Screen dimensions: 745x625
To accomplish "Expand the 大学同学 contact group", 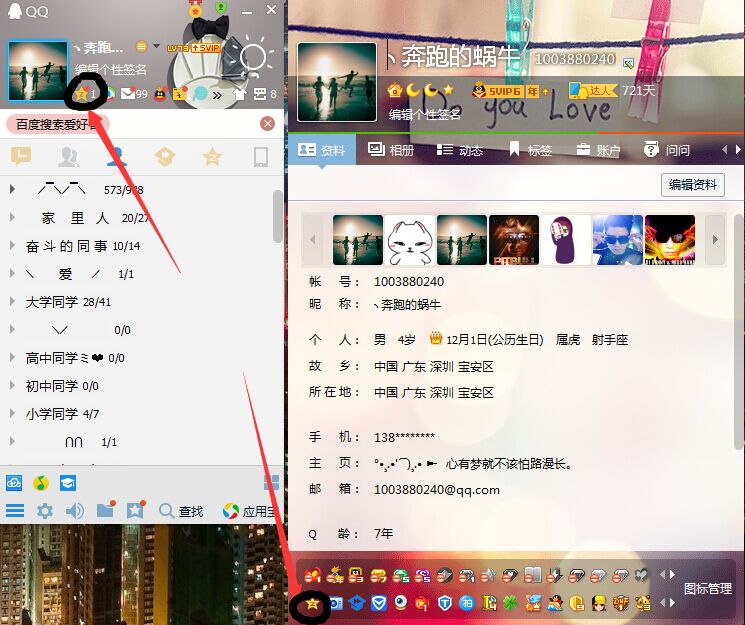I will click(x=13, y=302).
